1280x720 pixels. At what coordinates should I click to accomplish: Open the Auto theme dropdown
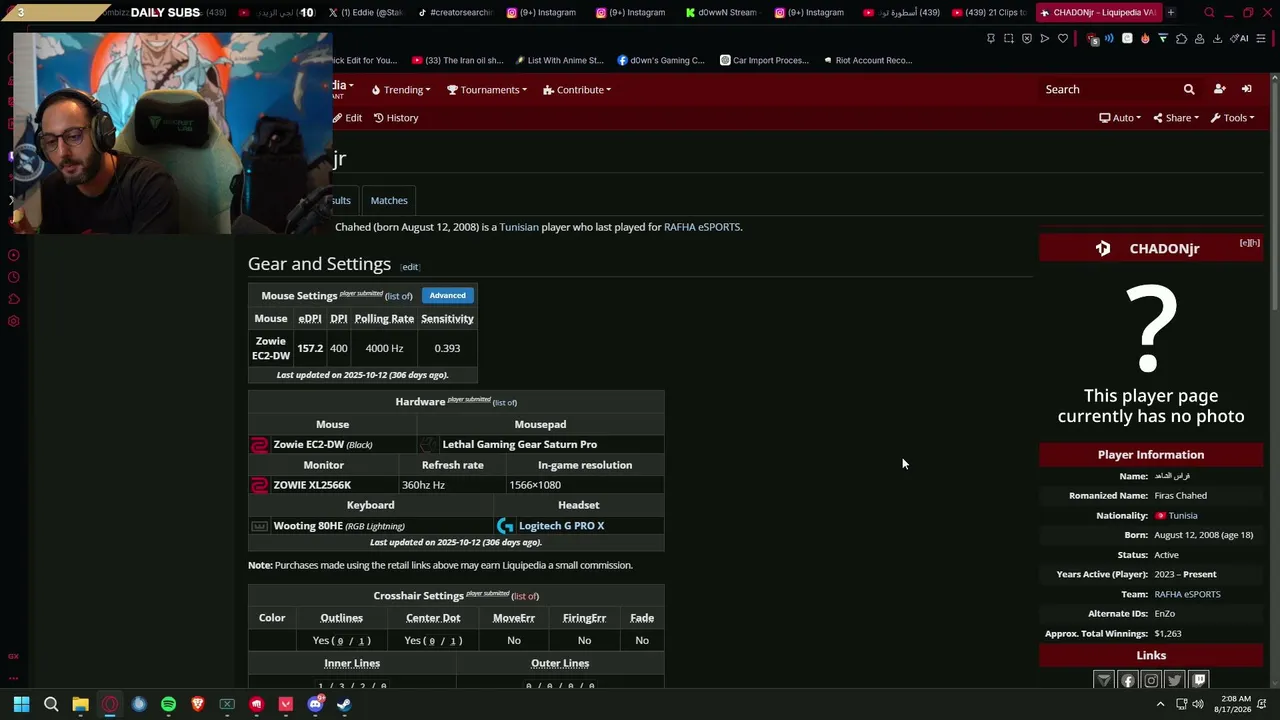[x=1120, y=118]
